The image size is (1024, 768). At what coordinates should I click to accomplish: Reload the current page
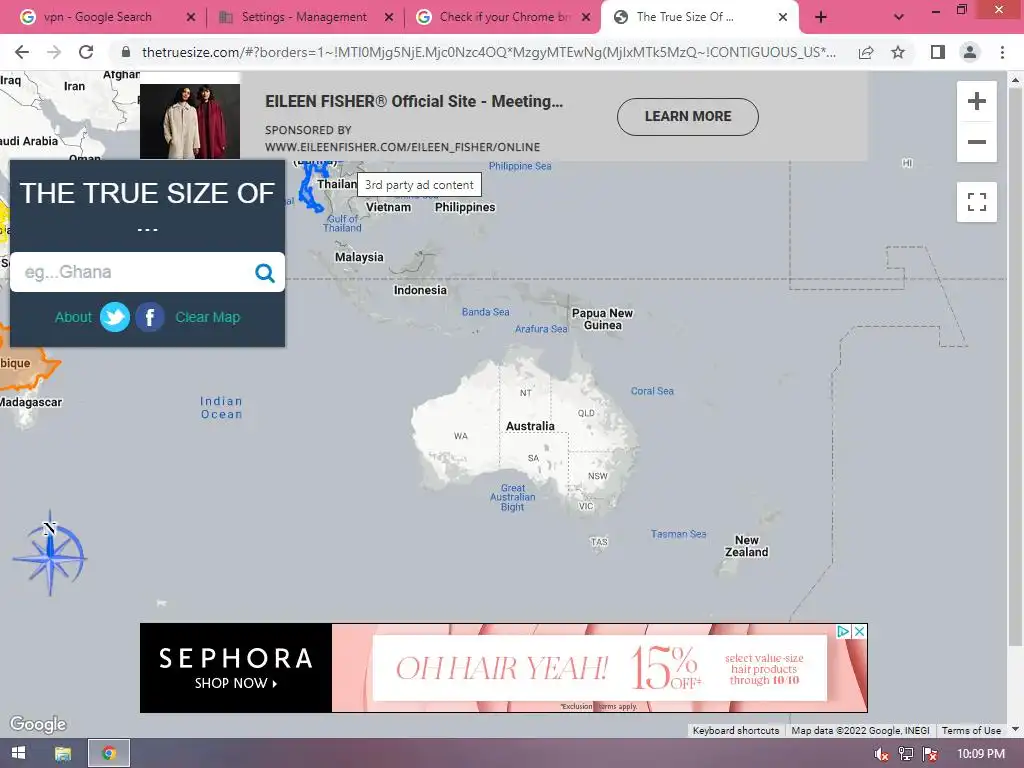tap(86, 52)
